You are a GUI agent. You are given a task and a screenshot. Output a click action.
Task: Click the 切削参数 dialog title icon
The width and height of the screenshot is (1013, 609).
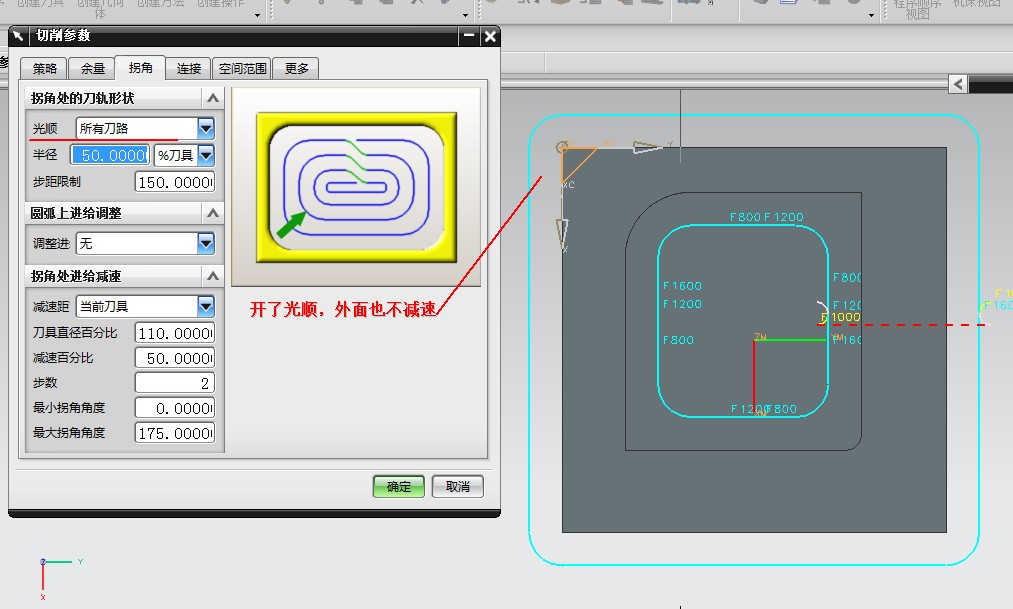point(18,36)
